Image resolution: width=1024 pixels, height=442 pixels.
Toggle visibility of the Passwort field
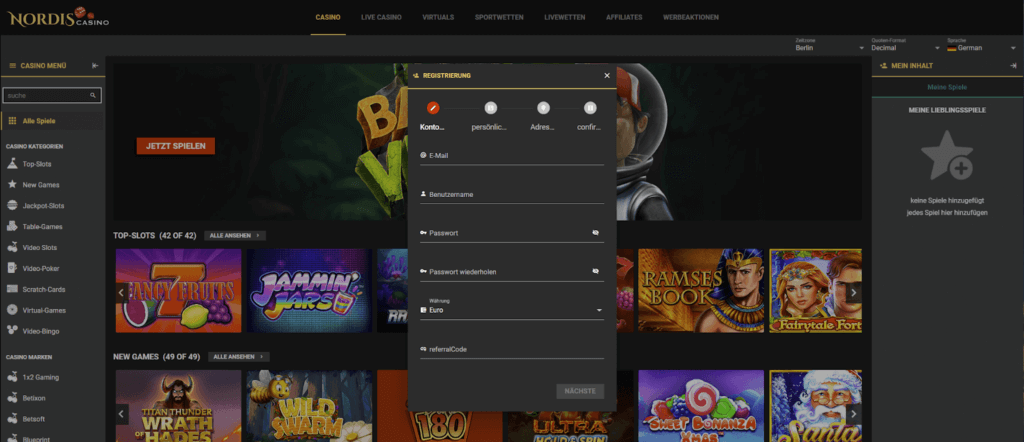tap(595, 233)
